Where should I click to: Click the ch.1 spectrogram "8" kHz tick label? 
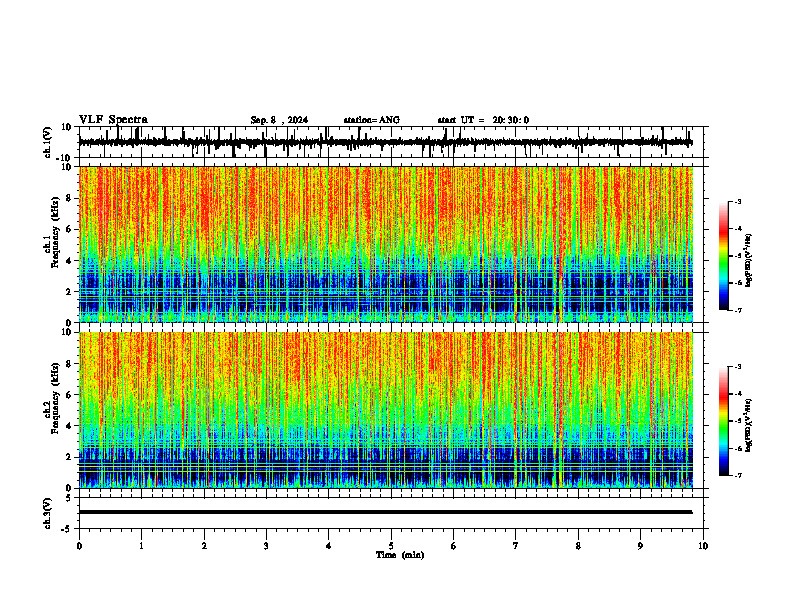69,198
